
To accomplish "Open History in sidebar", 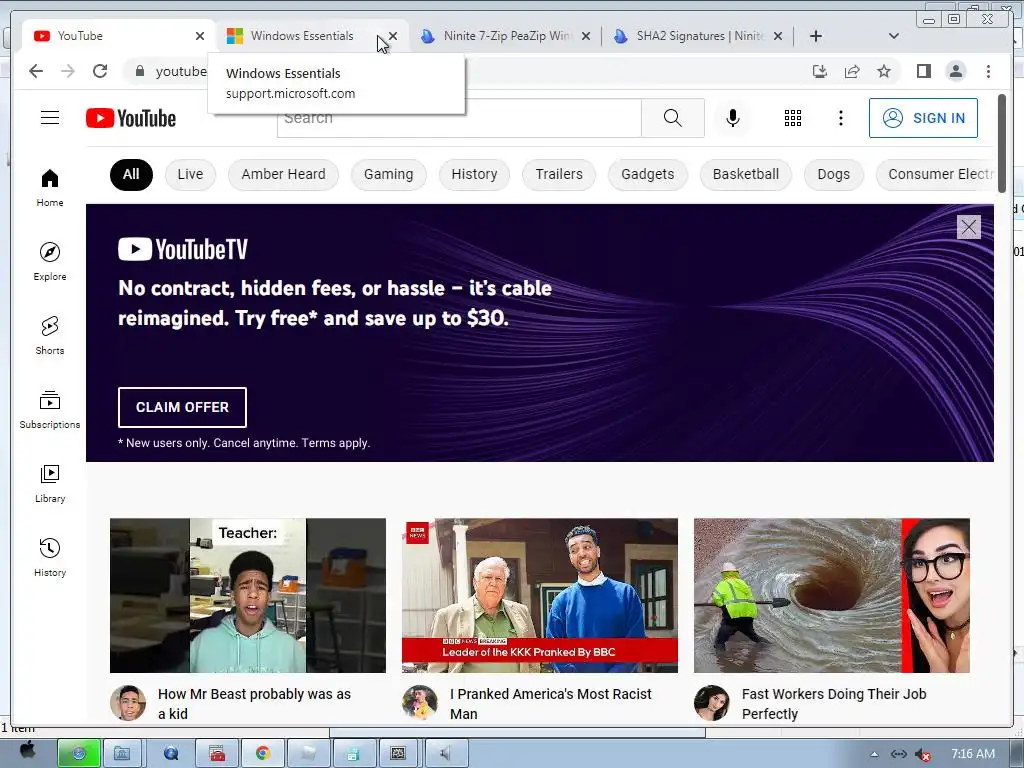I will click(50, 558).
